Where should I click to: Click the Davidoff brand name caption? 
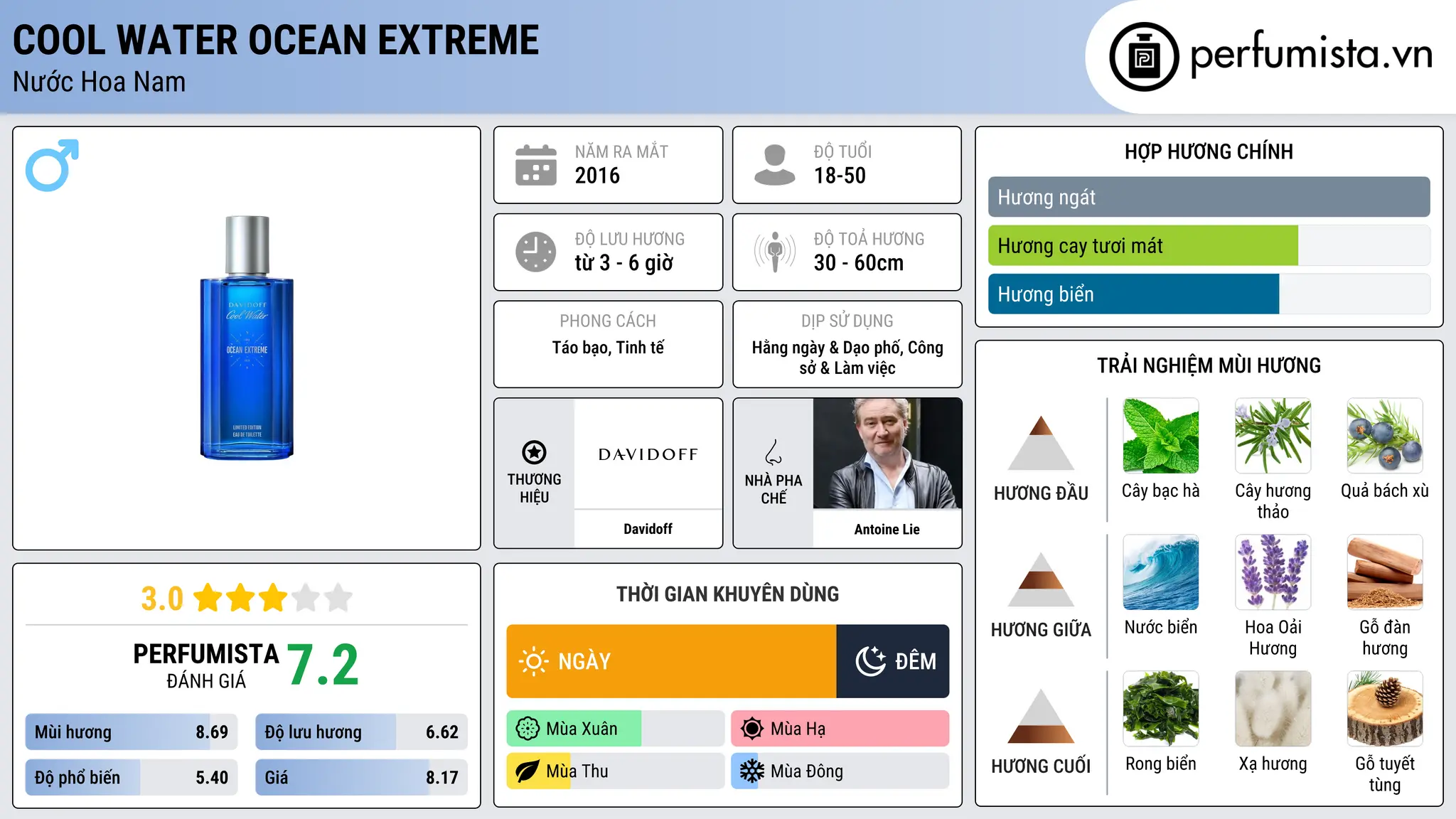[648, 529]
